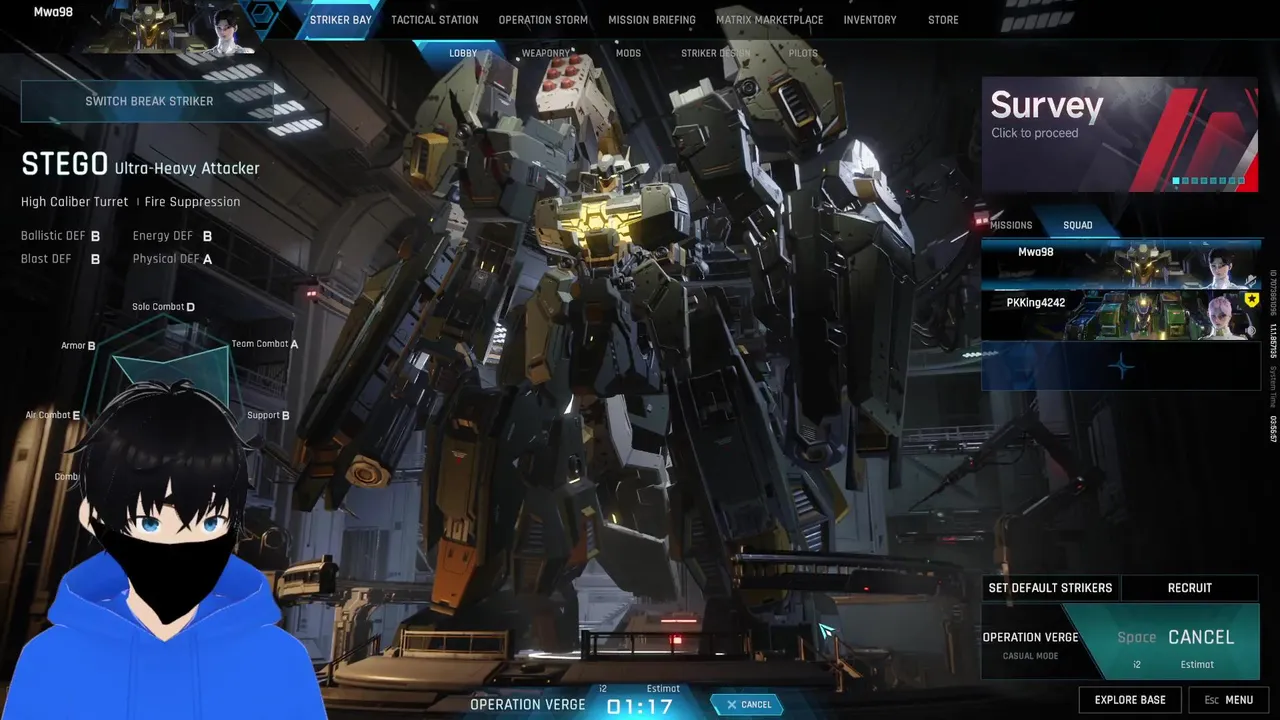Open the Esc Menu button
1280x720 pixels.
(x=1228, y=700)
